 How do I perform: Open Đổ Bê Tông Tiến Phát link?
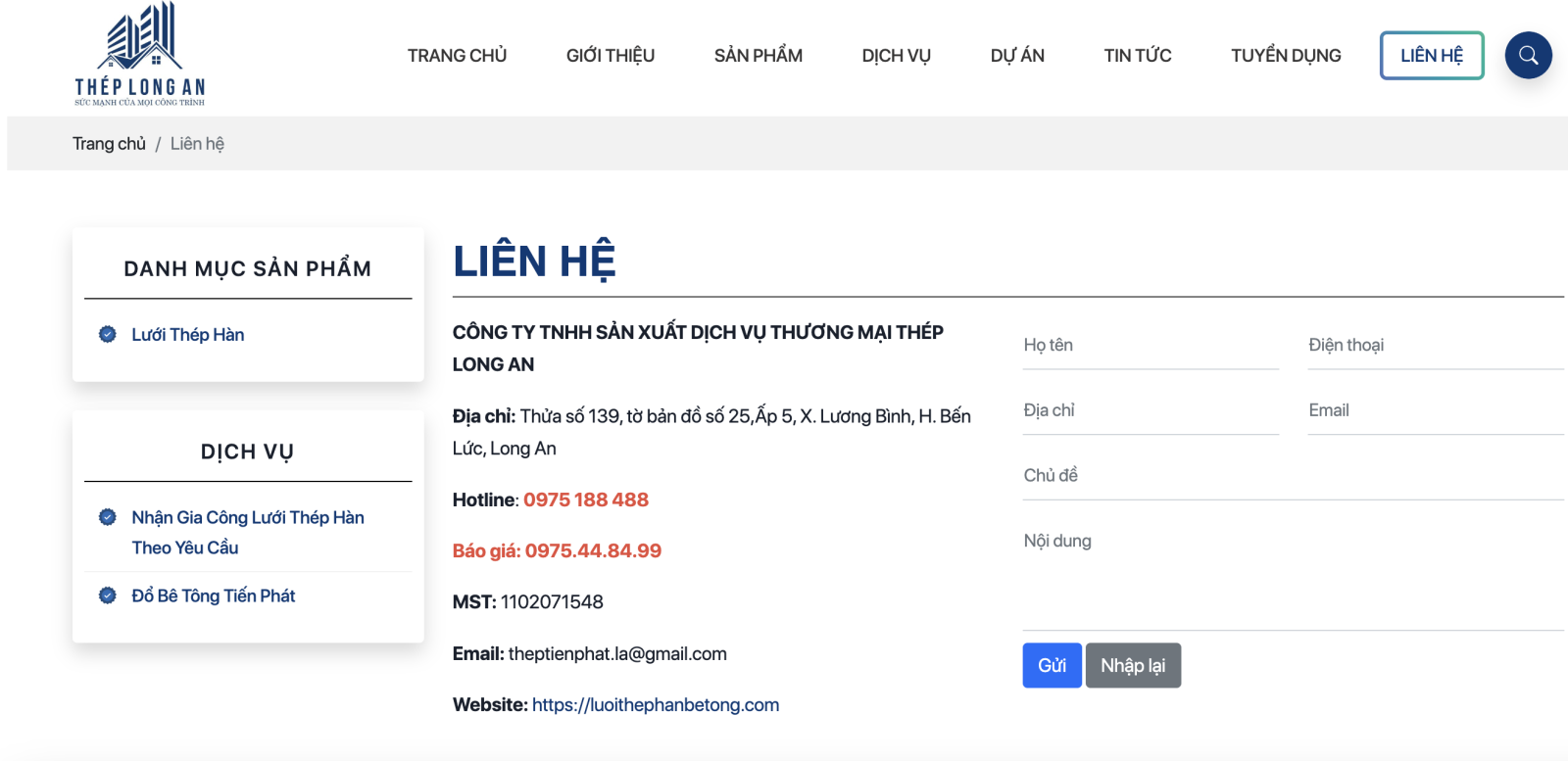coord(214,595)
